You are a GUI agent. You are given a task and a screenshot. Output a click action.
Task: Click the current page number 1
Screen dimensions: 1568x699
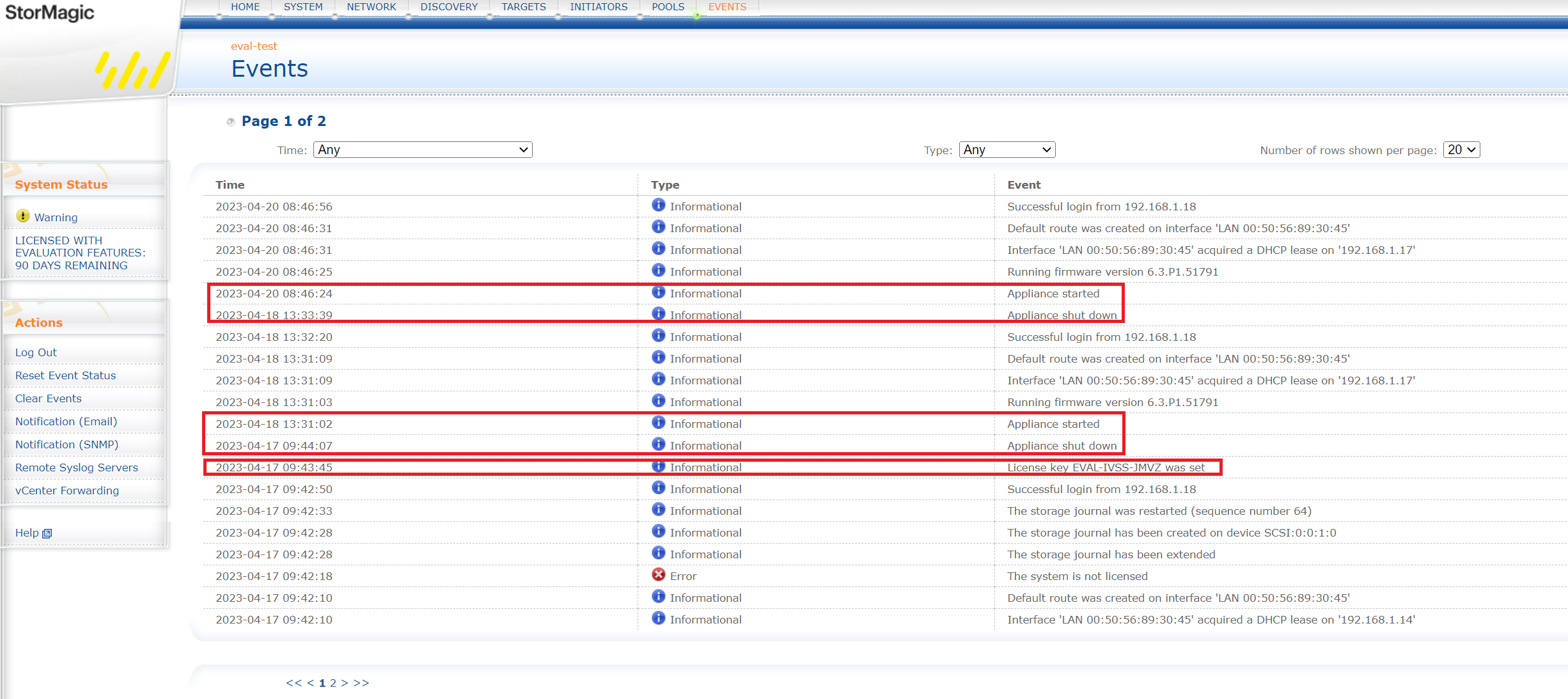point(322,683)
